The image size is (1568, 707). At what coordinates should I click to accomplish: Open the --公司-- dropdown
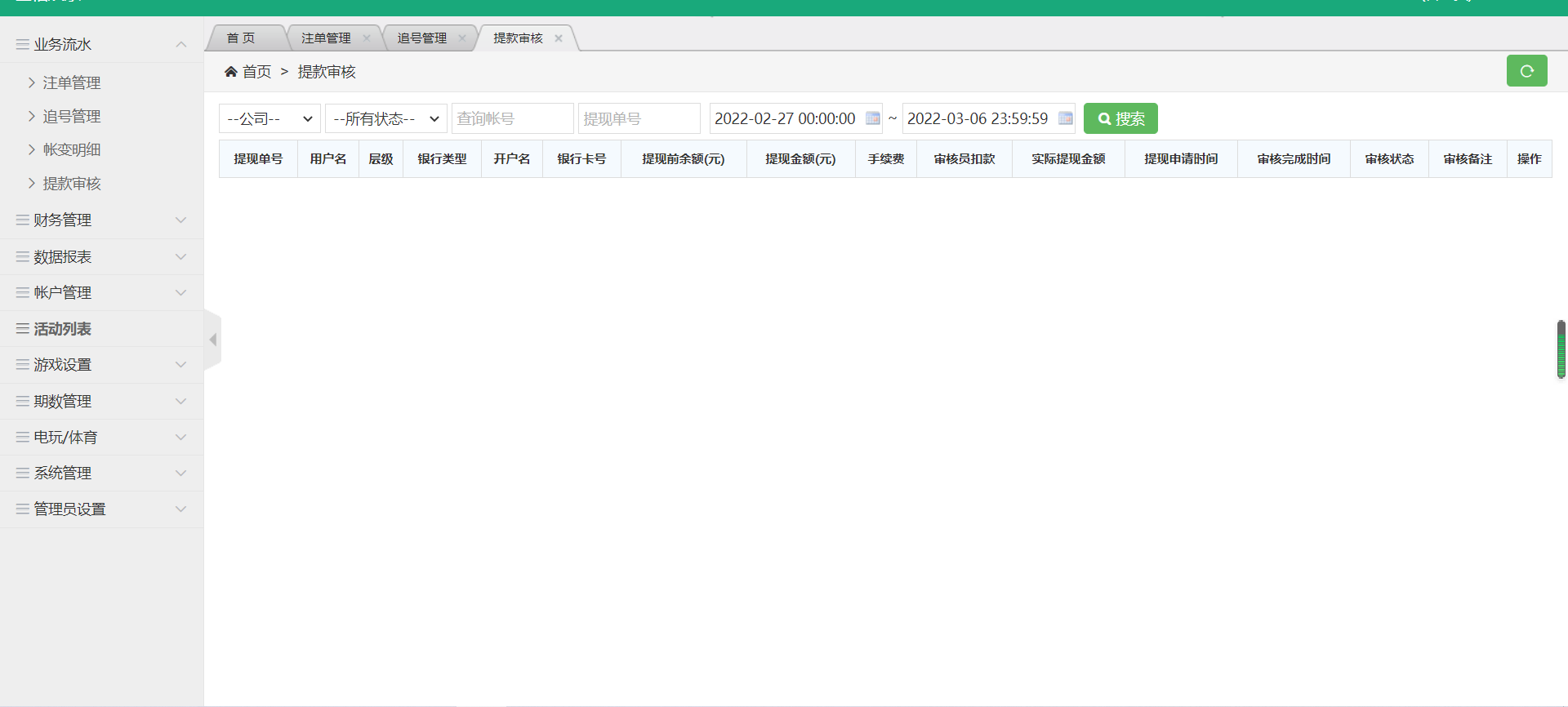click(269, 118)
